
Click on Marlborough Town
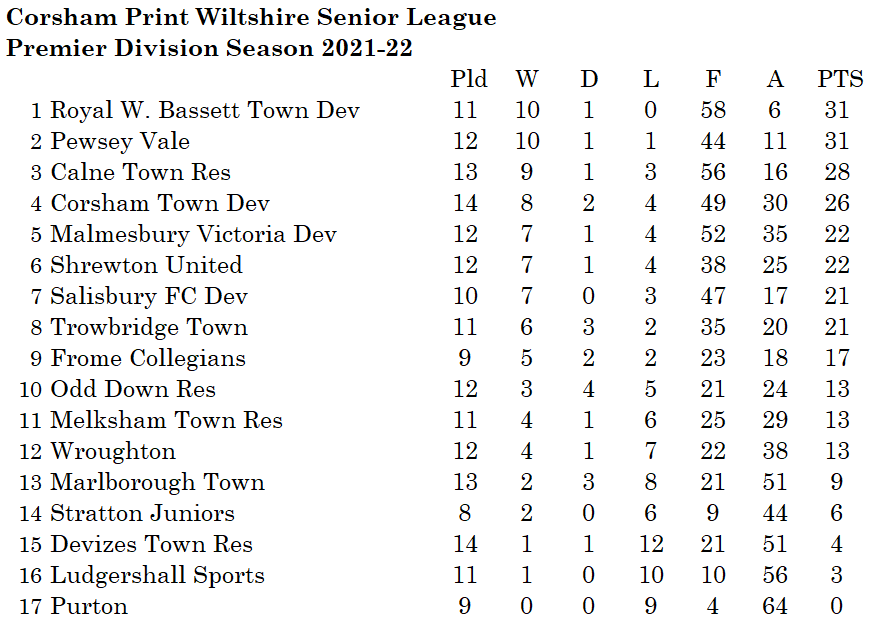point(158,482)
